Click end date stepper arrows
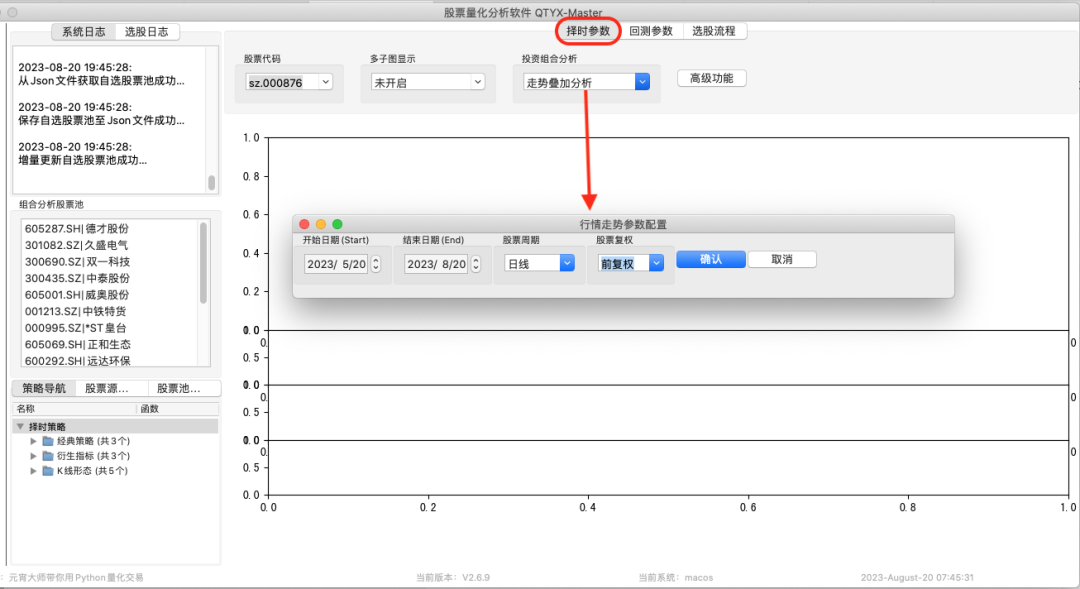 coord(475,264)
